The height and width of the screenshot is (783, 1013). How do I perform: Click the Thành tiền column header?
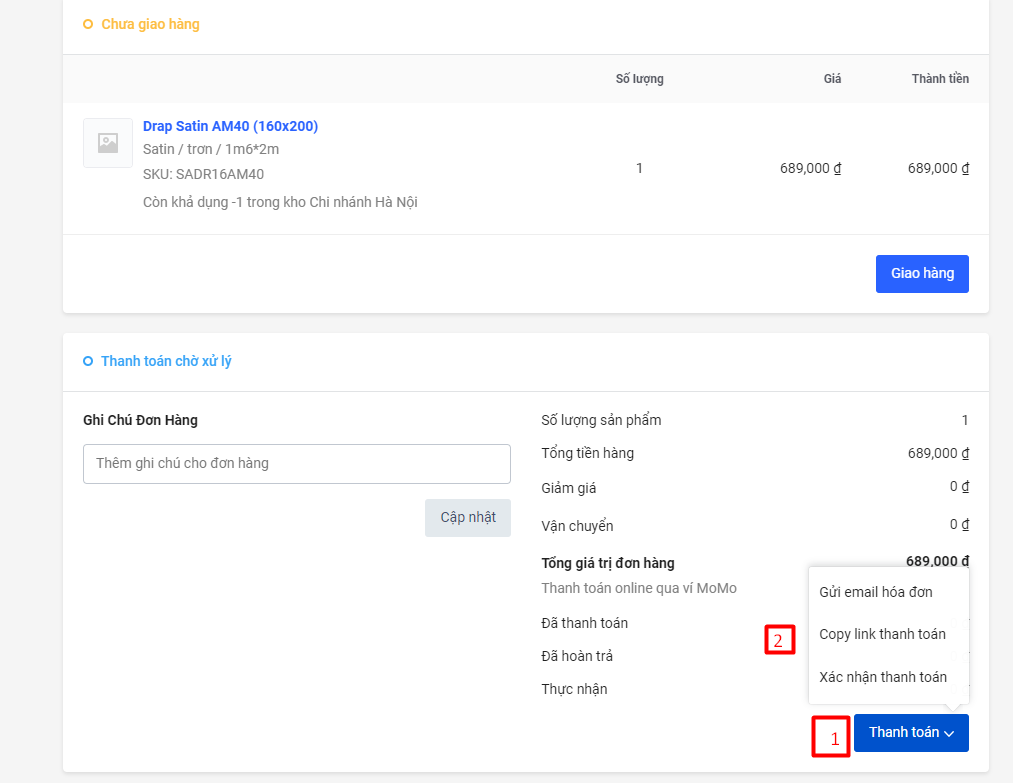(939, 79)
